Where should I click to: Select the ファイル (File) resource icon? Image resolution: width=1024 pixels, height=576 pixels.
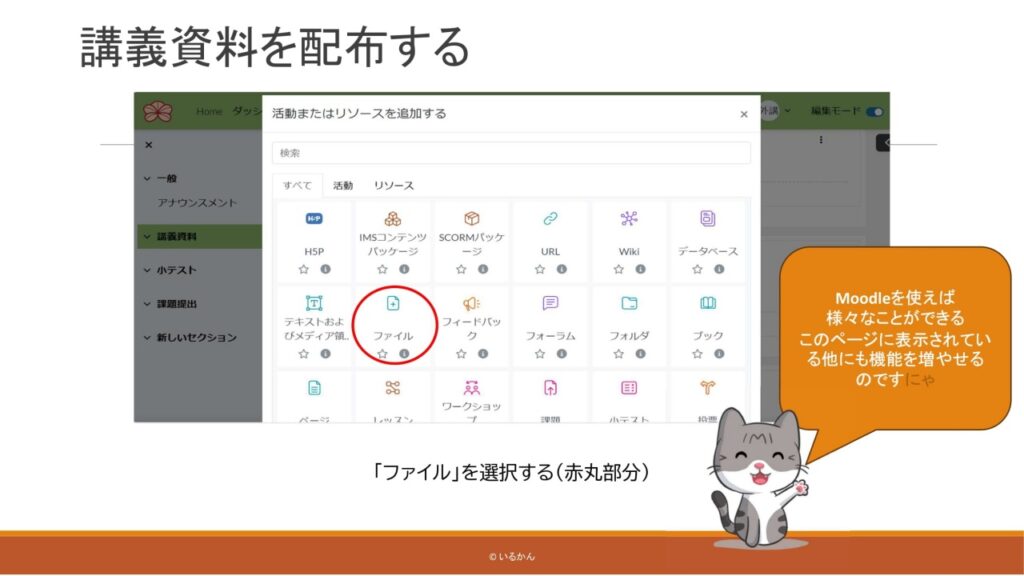click(393, 304)
